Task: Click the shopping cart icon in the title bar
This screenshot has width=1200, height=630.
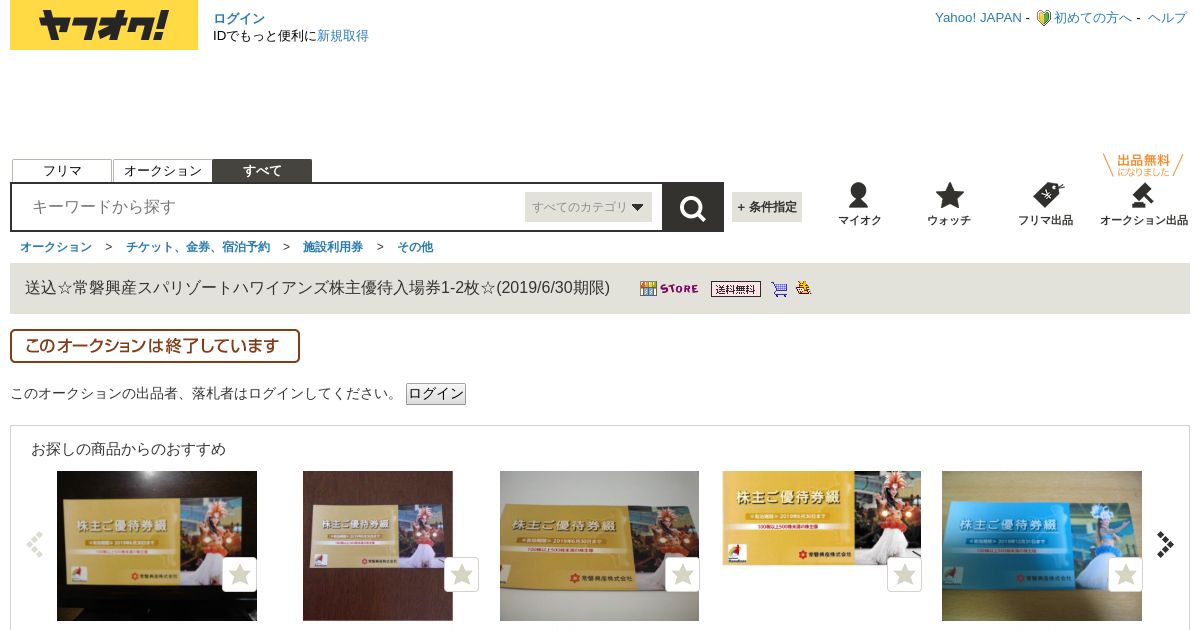Action: 779,289
